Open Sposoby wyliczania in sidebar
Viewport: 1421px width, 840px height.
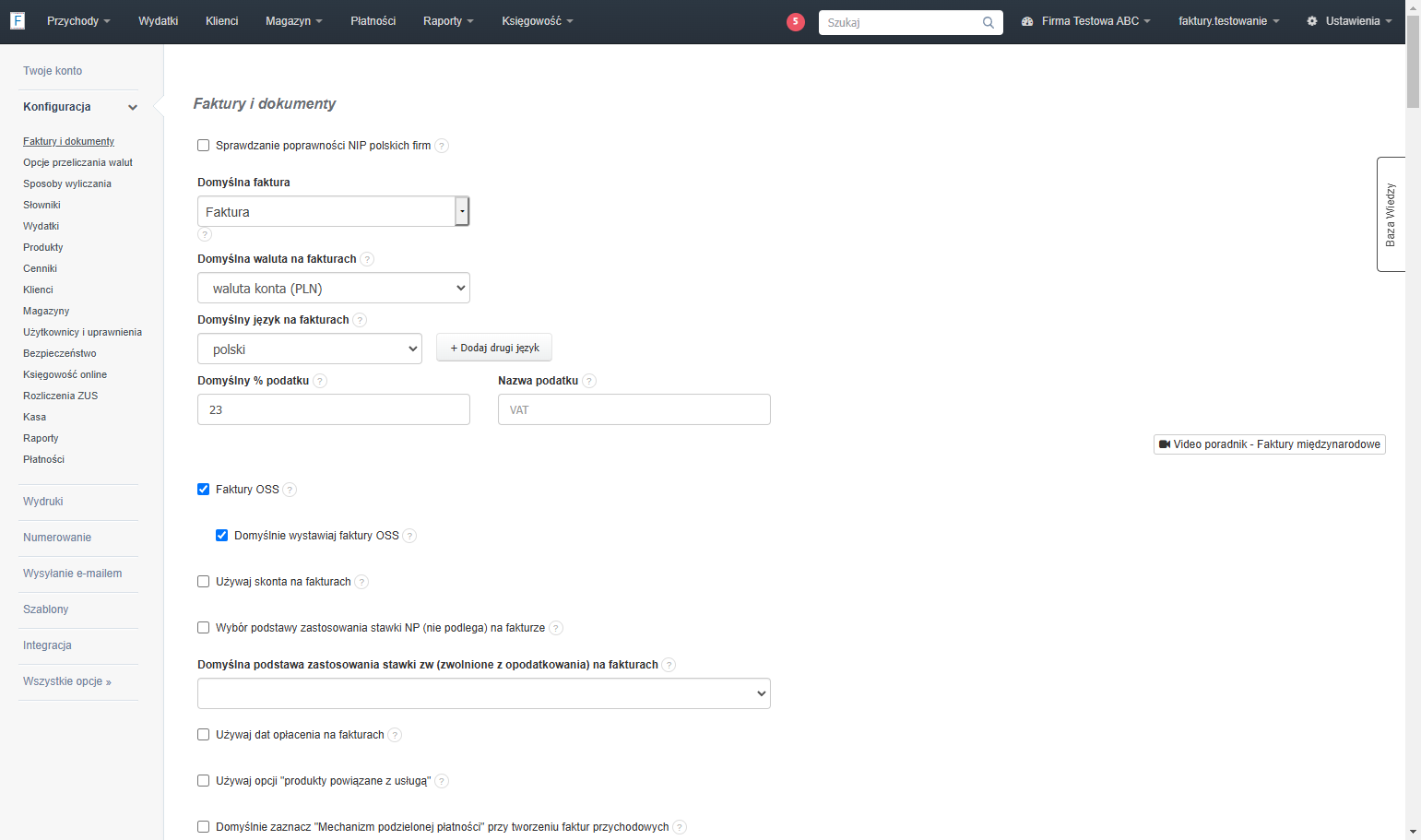point(67,183)
